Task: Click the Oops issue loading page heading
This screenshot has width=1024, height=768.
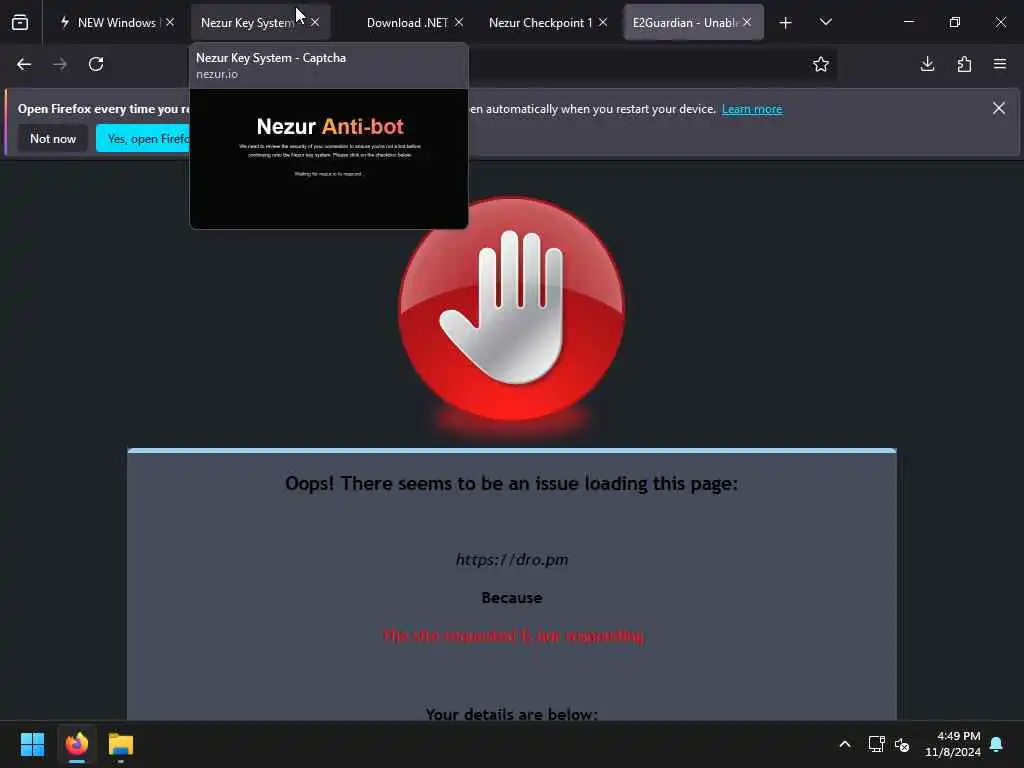Action: [511, 484]
